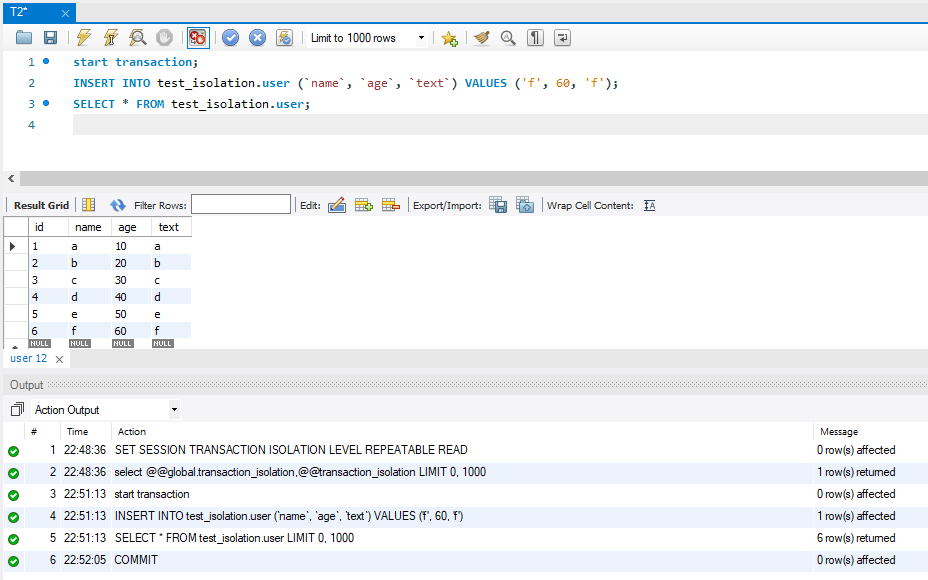
Task: Toggle result grid form view icon
Action: (89, 205)
